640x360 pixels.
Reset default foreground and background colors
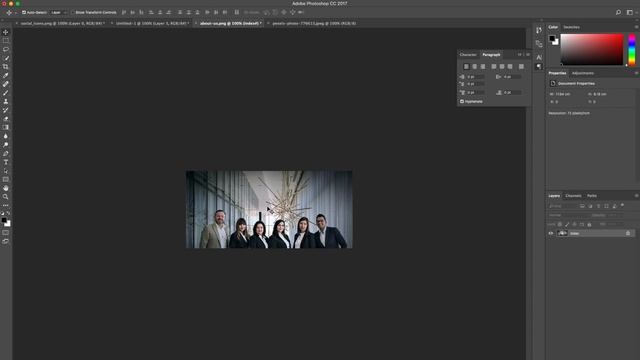(2, 213)
